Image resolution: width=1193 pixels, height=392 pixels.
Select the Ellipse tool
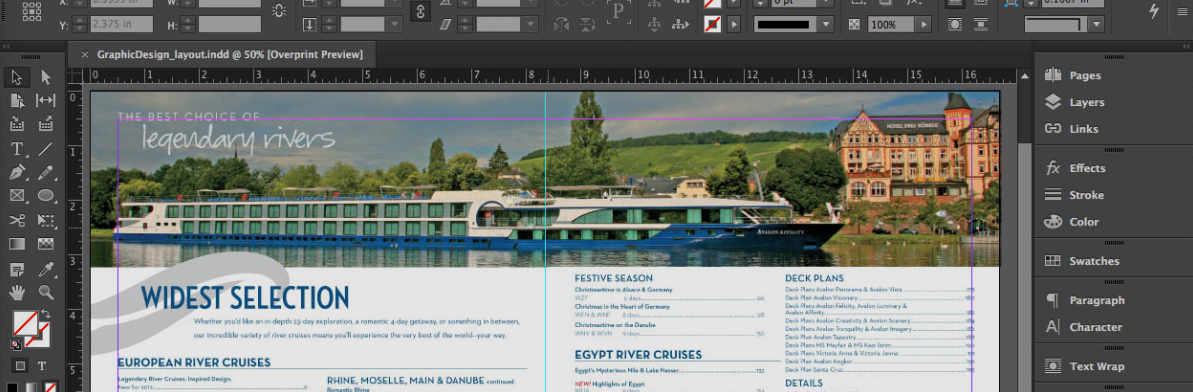click(46, 196)
